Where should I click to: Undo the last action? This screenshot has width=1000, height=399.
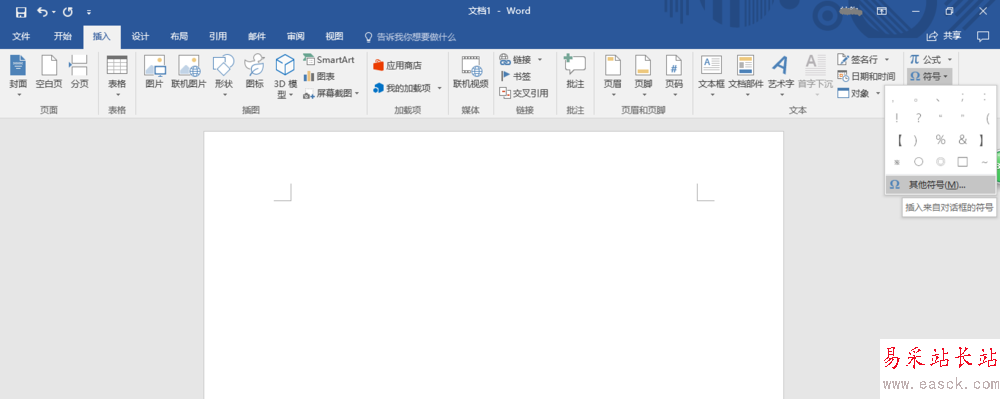click(43, 11)
